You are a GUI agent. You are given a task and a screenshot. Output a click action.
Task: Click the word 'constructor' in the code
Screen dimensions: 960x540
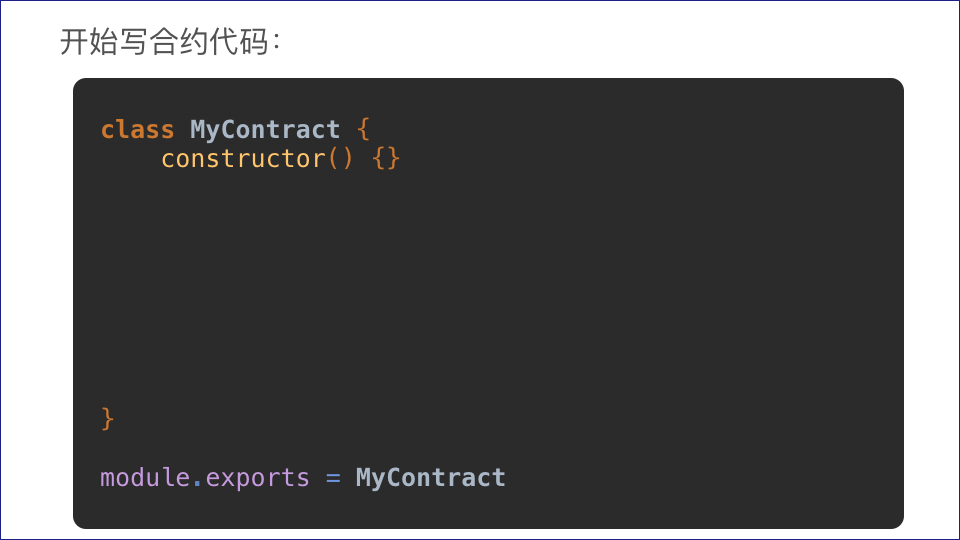243,159
